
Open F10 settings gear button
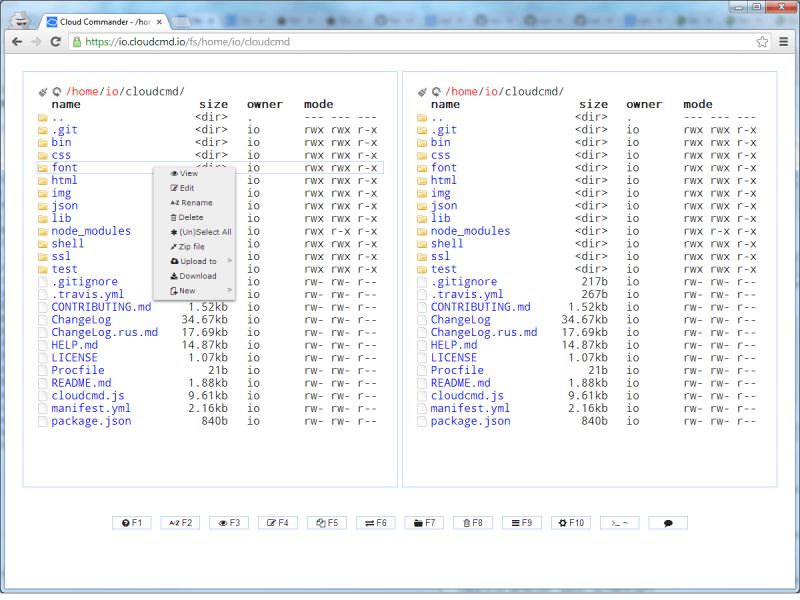coord(571,522)
